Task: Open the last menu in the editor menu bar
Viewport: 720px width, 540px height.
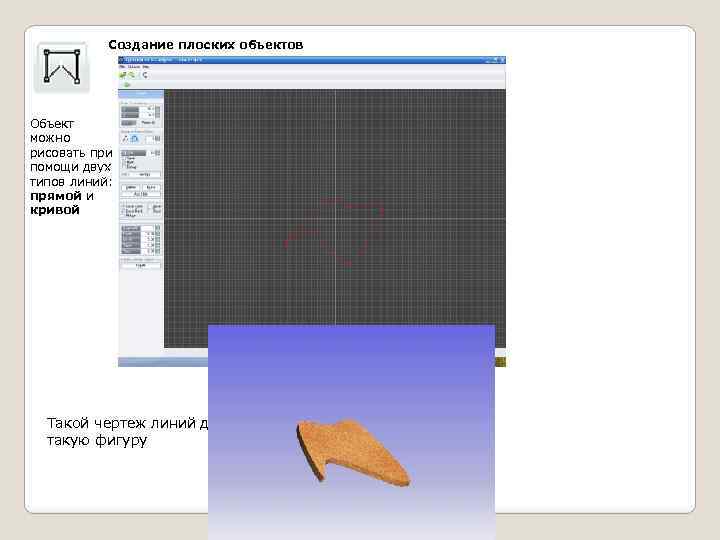Action: coord(146,67)
